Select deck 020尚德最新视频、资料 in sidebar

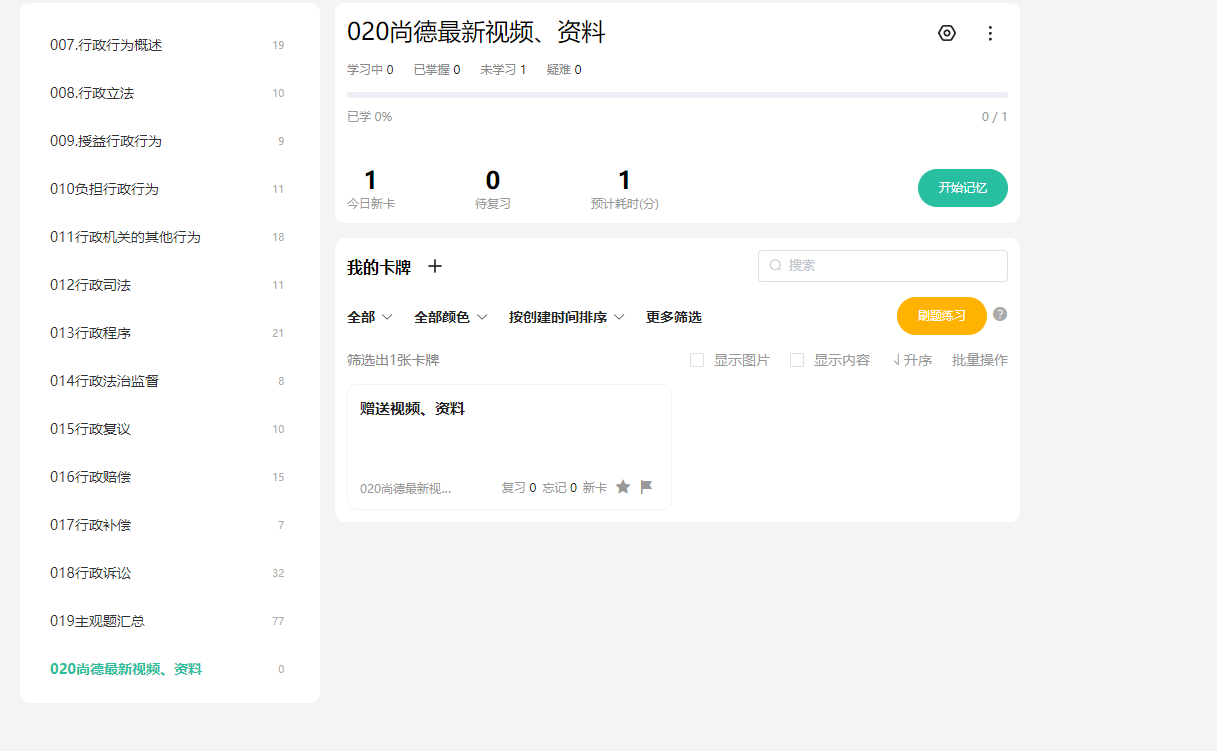(x=170, y=669)
